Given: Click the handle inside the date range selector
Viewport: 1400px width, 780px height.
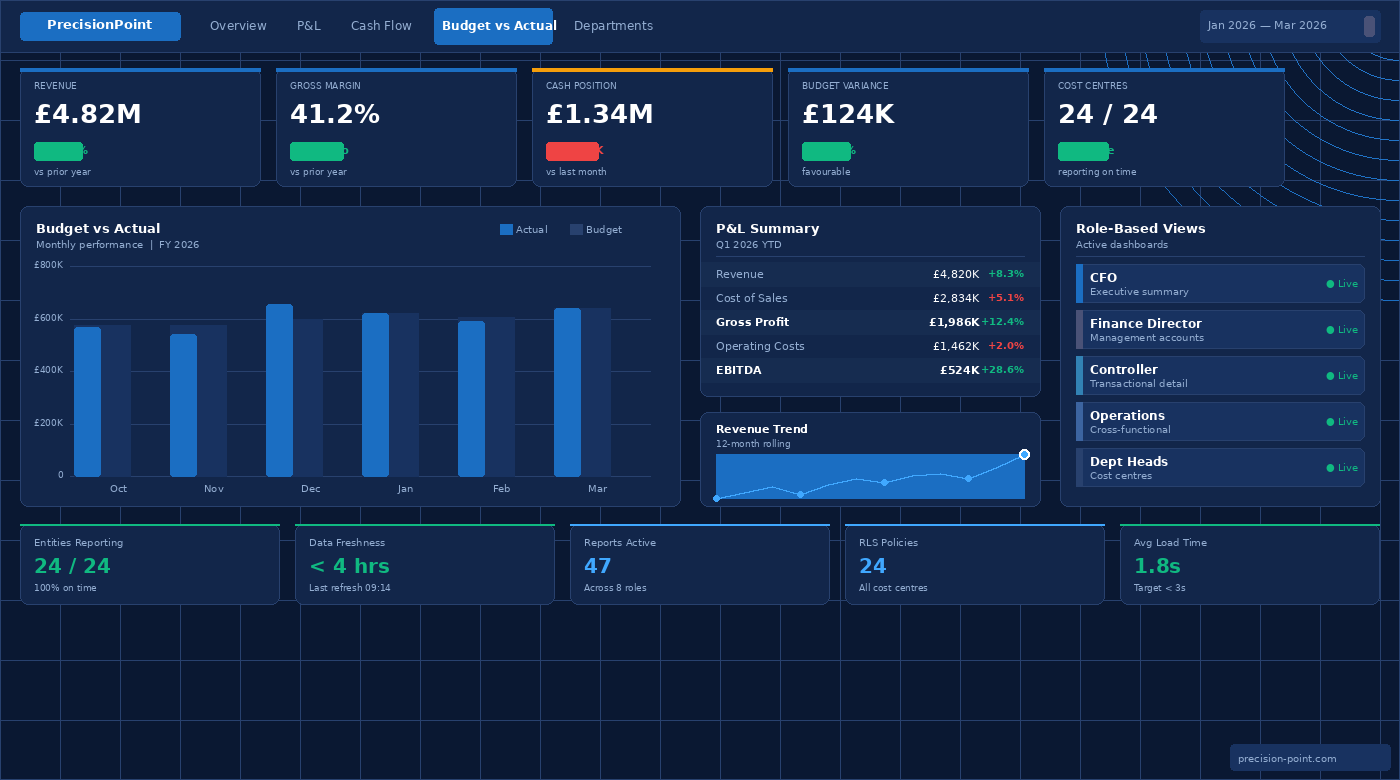Looking at the screenshot, I should click(x=1369, y=26).
